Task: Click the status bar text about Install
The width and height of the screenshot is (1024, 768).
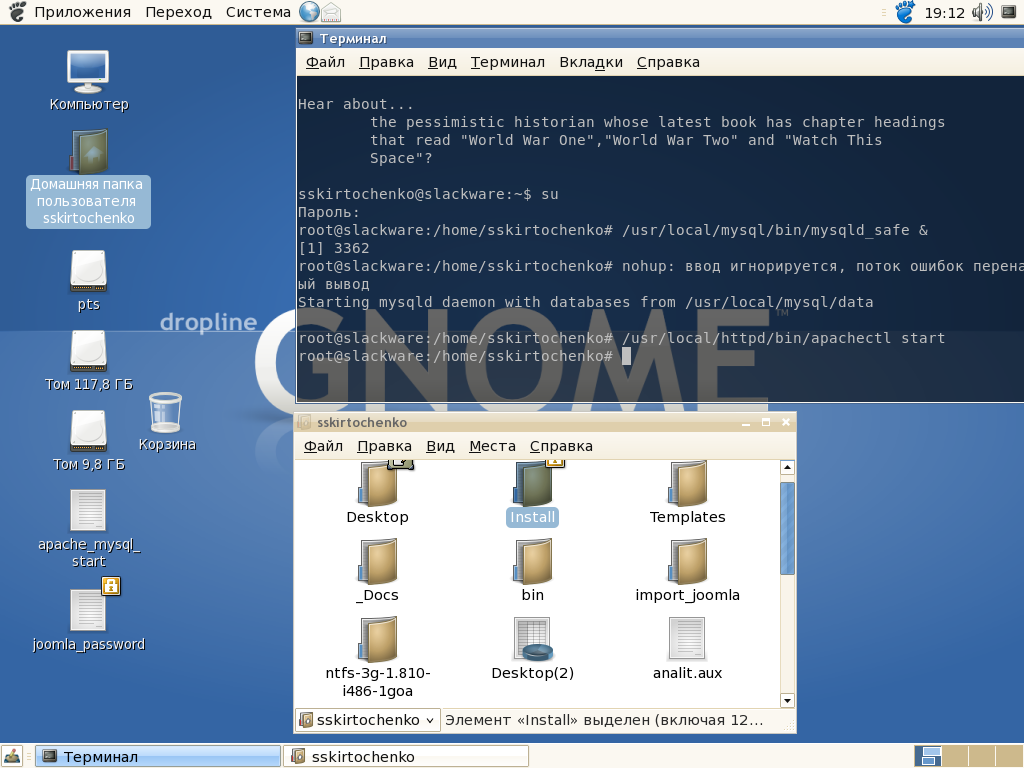Action: [x=604, y=720]
